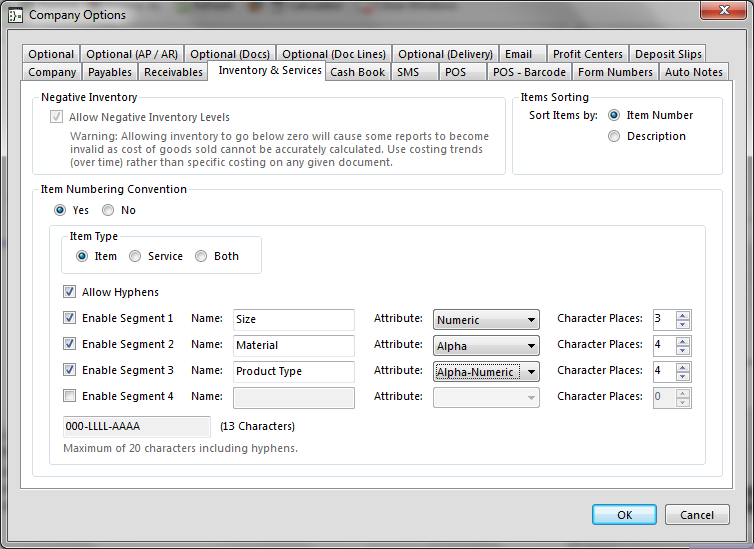The image size is (754, 549).
Task: Click the Segment 3 name field Product Type
Action: (293, 371)
